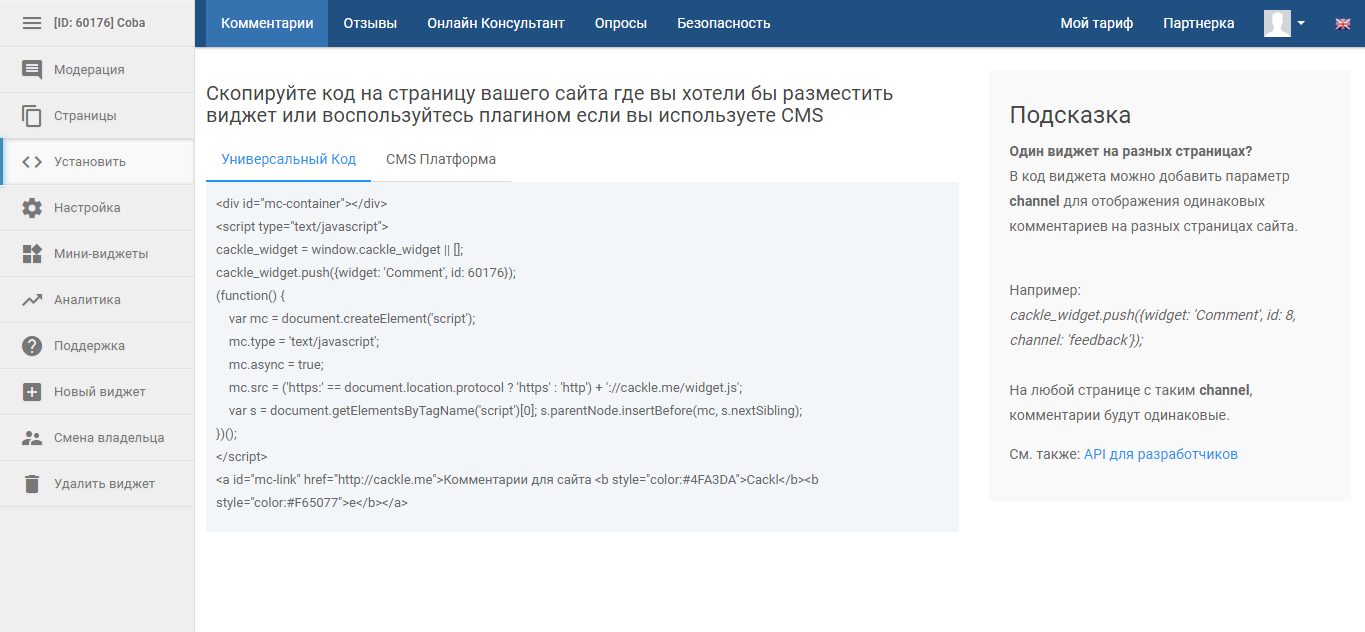Open the Мой тариф page

click(1096, 23)
